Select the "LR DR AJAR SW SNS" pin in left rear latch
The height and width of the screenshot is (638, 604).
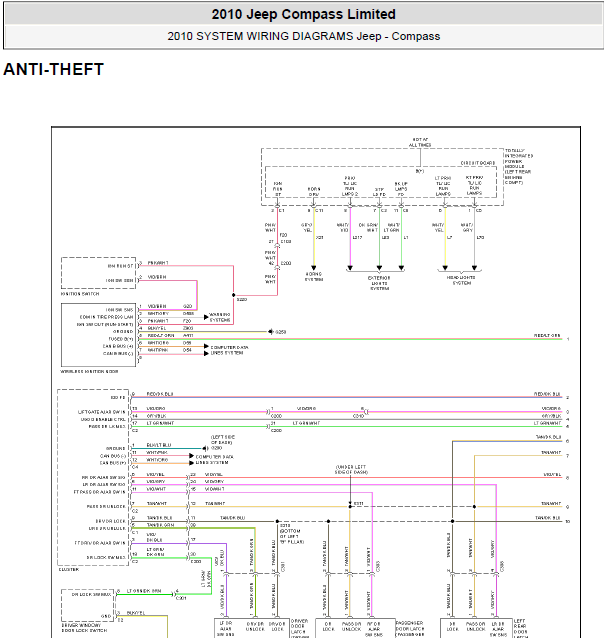498,629
